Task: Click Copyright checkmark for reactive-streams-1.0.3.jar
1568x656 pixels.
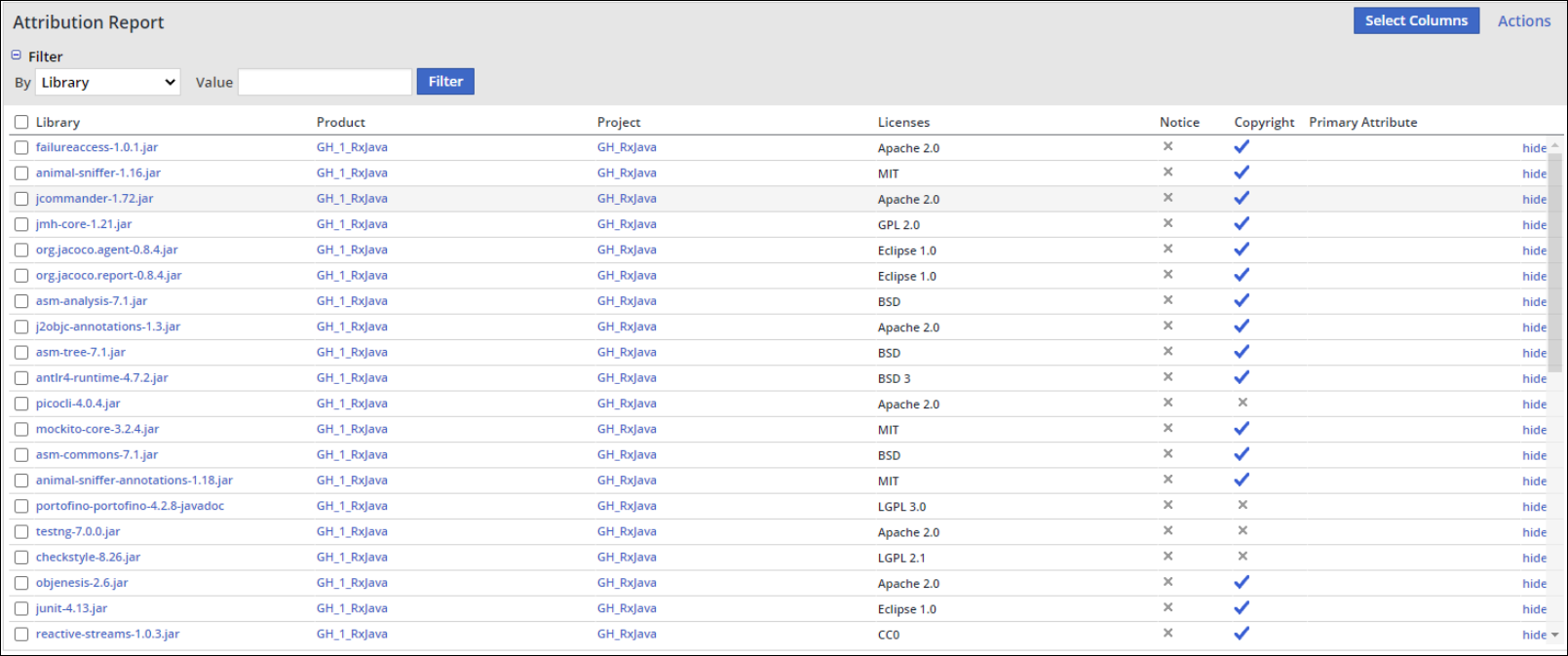Action: tap(1242, 634)
